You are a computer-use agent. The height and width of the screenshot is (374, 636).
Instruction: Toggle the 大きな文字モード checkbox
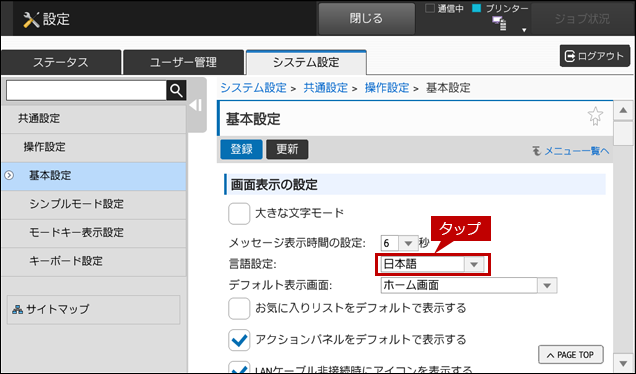pyautogui.click(x=239, y=213)
